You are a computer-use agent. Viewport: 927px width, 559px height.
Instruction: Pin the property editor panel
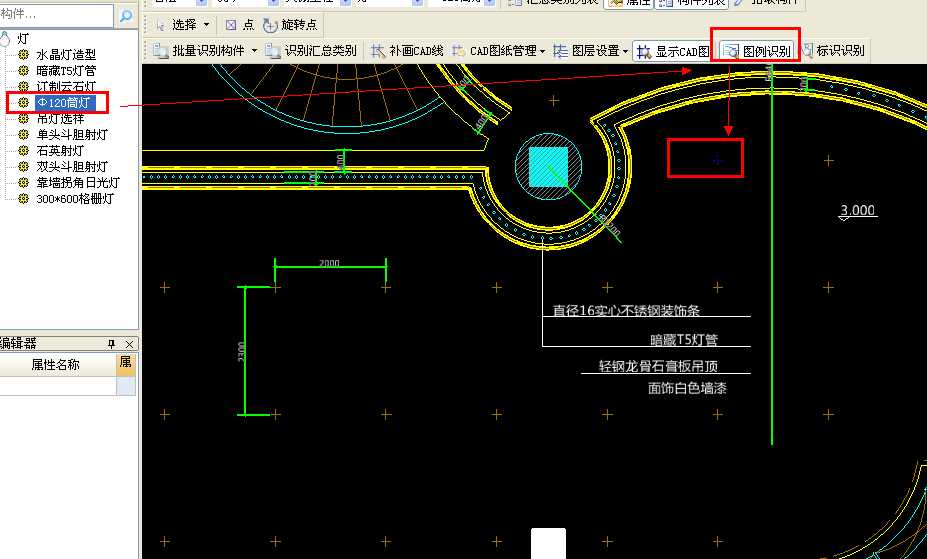point(112,343)
